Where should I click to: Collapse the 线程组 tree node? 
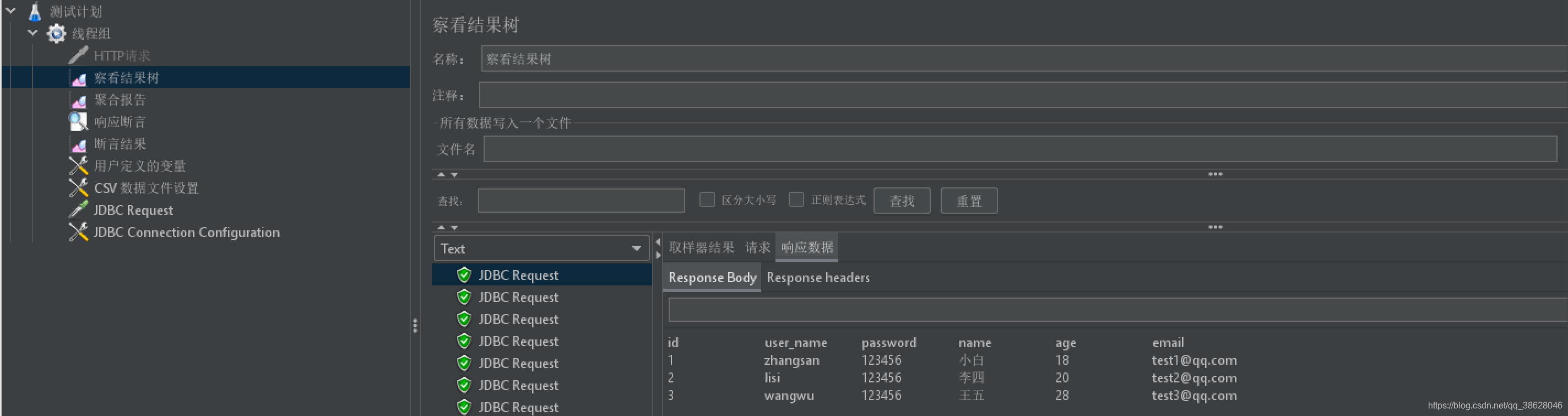[x=33, y=33]
